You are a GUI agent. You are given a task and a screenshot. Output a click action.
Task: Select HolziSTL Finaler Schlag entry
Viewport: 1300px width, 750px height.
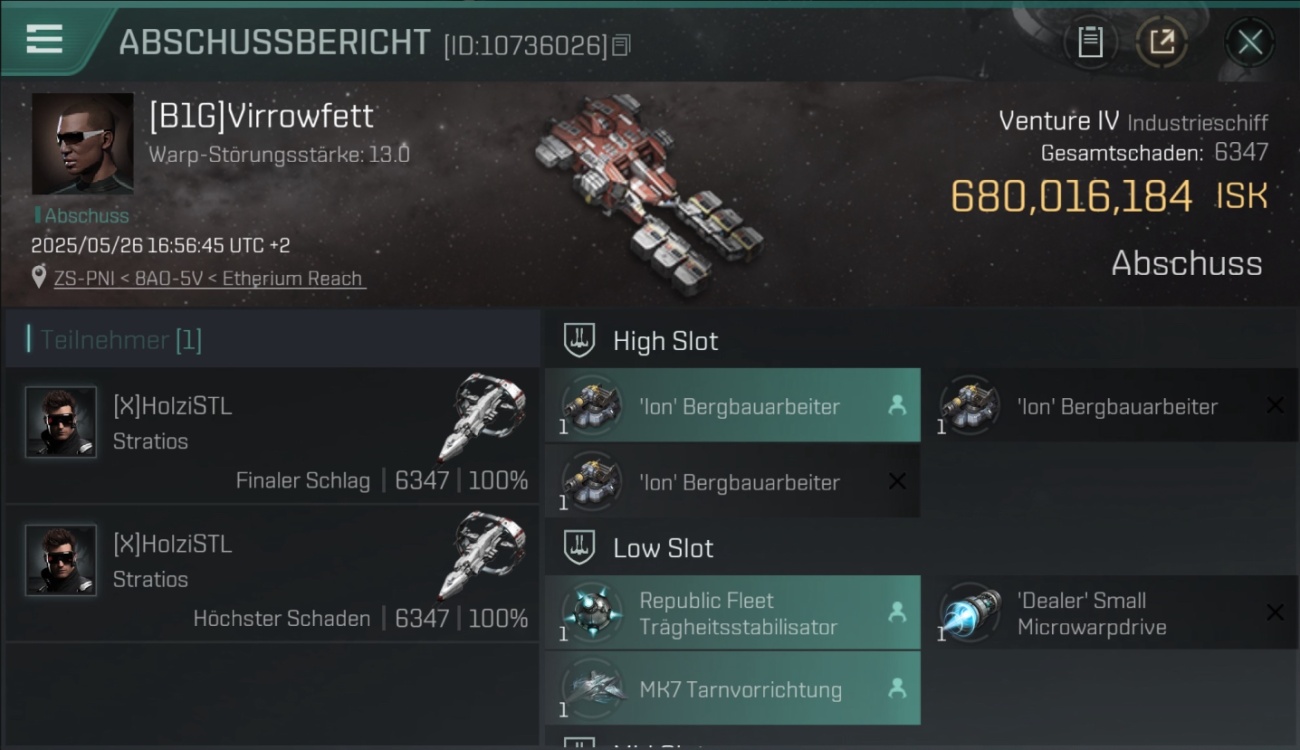tap(272, 436)
